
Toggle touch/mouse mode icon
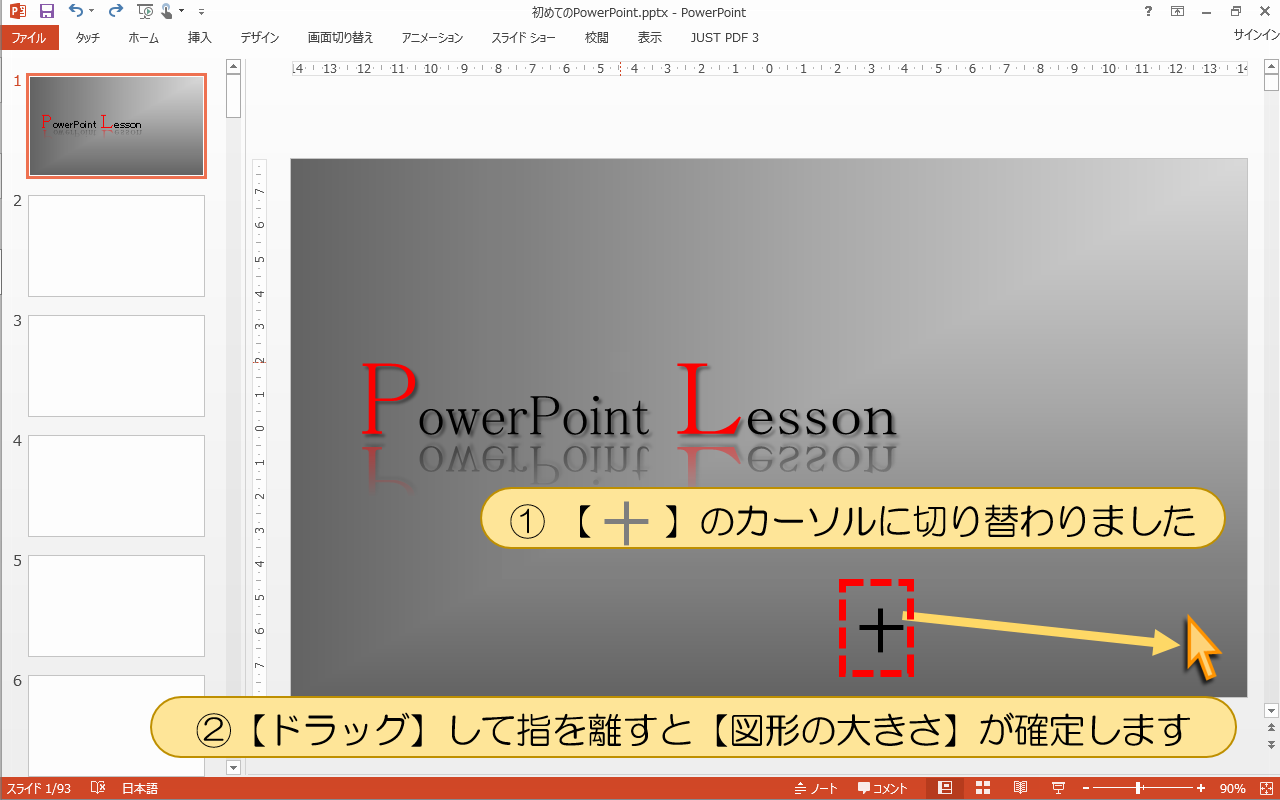click(167, 12)
